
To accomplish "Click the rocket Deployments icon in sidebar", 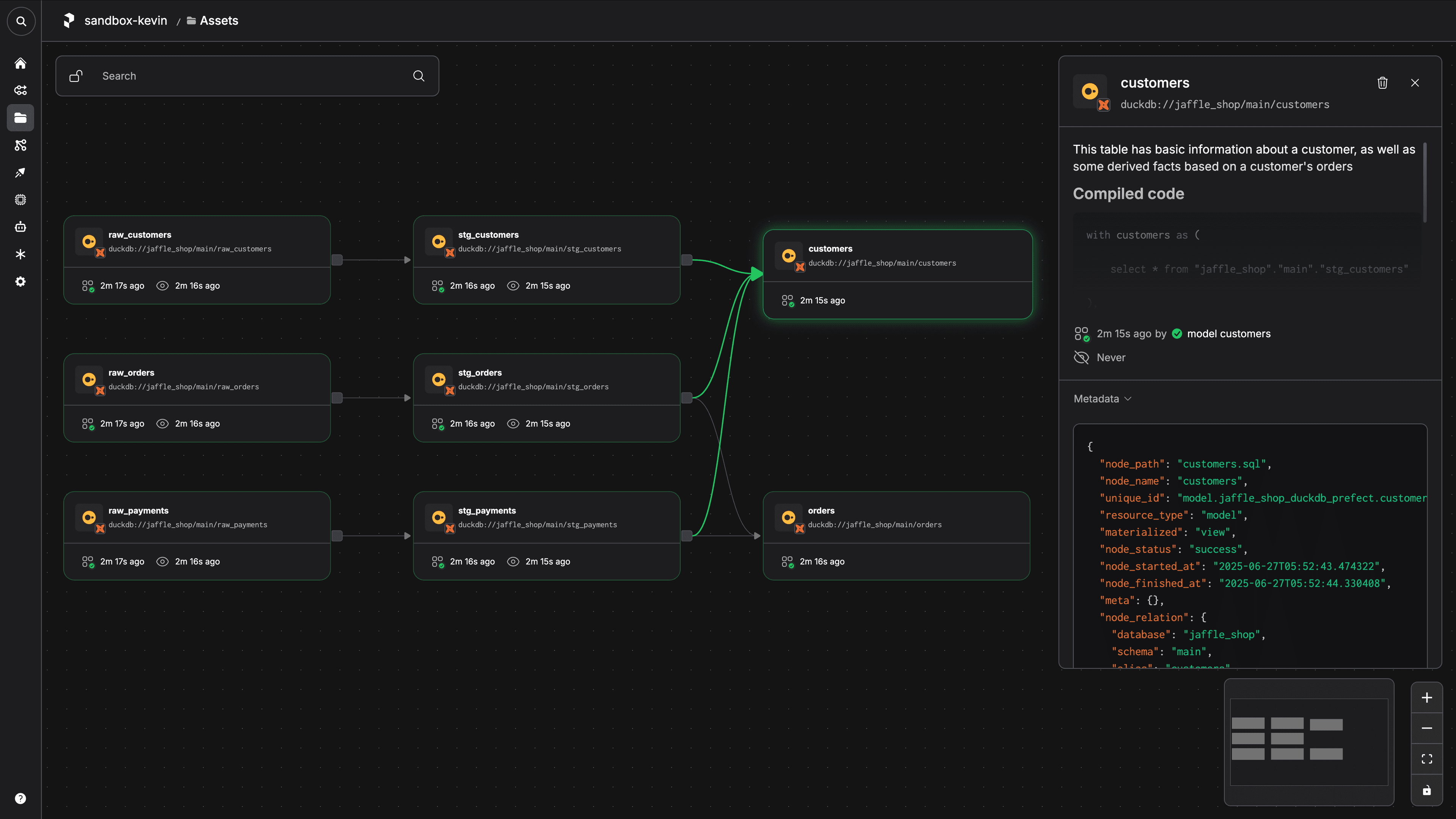I will 20,173.
